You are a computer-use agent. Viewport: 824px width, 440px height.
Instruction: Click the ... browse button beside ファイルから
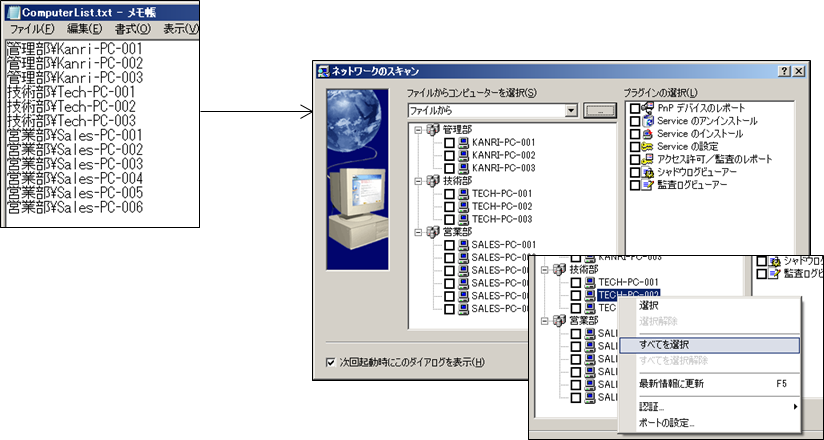point(599,111)
